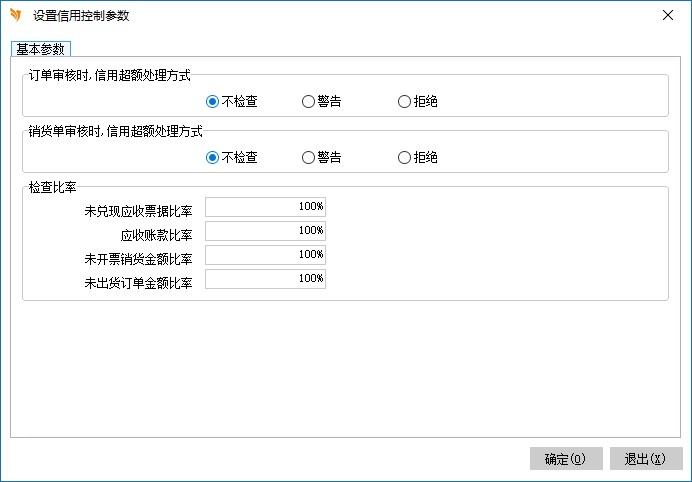The height and width of the screenshot is (482, 692).
Task: Select 拒绝 for 销货单审核时 credit handling
Action: click(x=404, y=157)
